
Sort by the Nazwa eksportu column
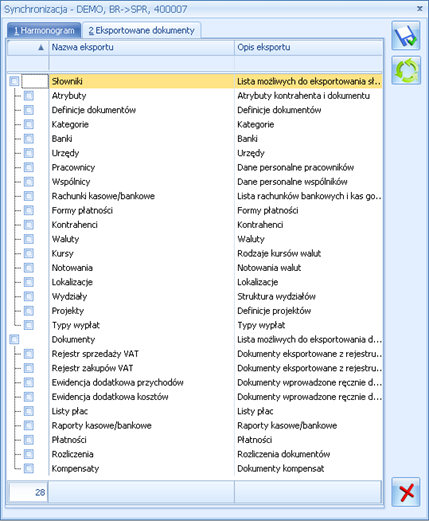tap(142, 47)
